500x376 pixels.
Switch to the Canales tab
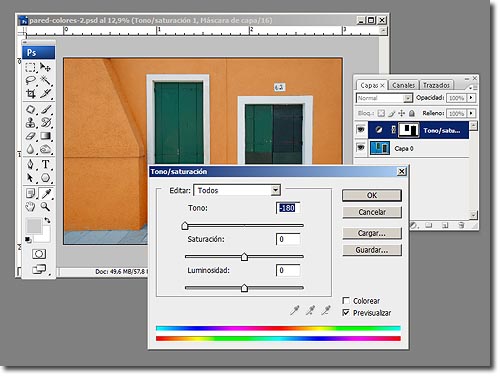[x=403, y=85]
